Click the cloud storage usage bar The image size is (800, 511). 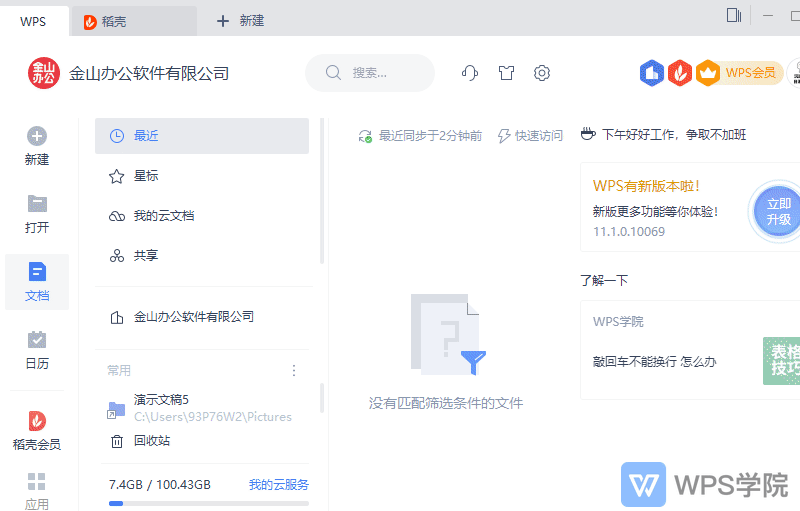(209, 503)
